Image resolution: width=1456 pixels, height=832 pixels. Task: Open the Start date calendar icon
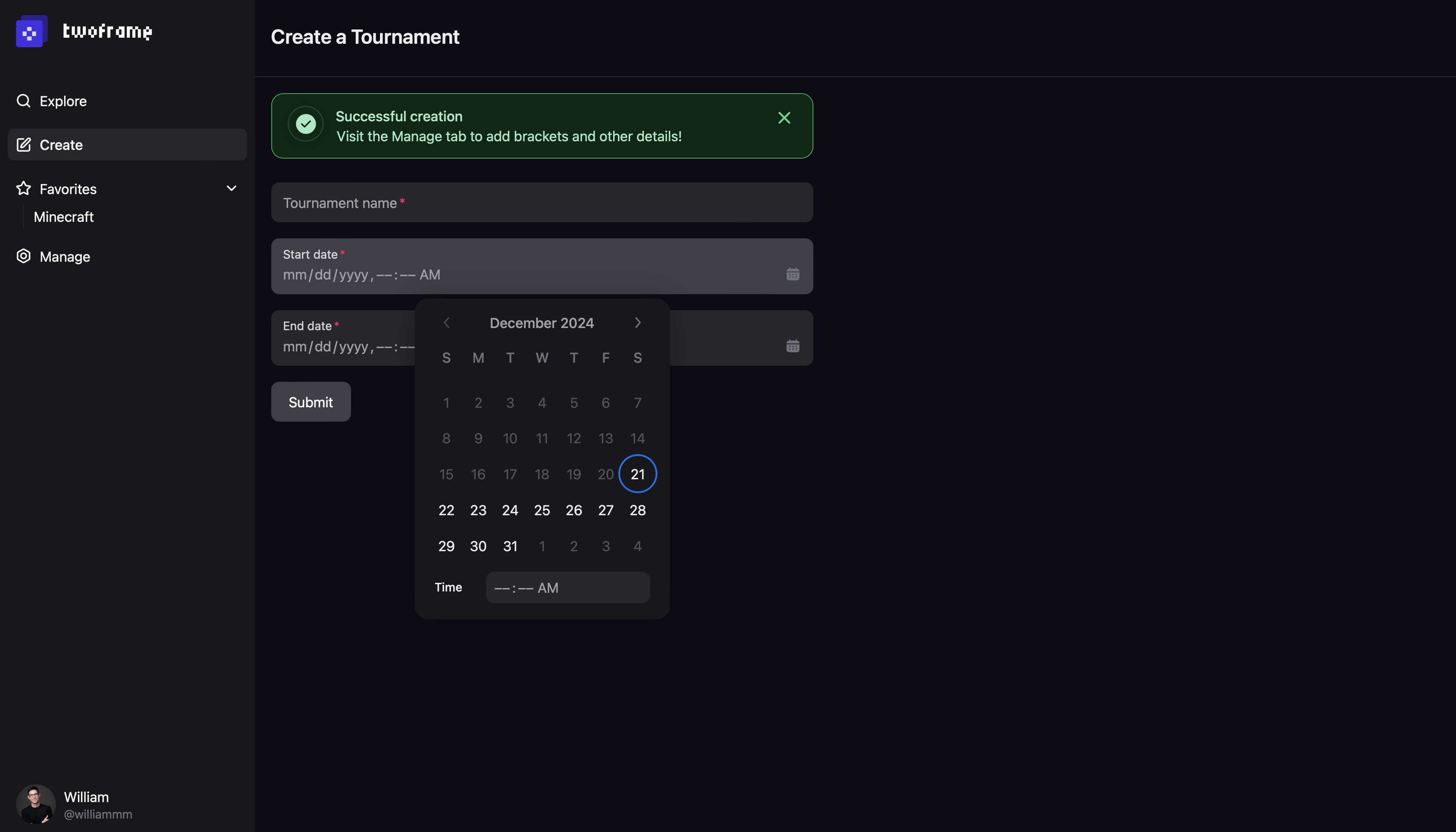[793, 274]
